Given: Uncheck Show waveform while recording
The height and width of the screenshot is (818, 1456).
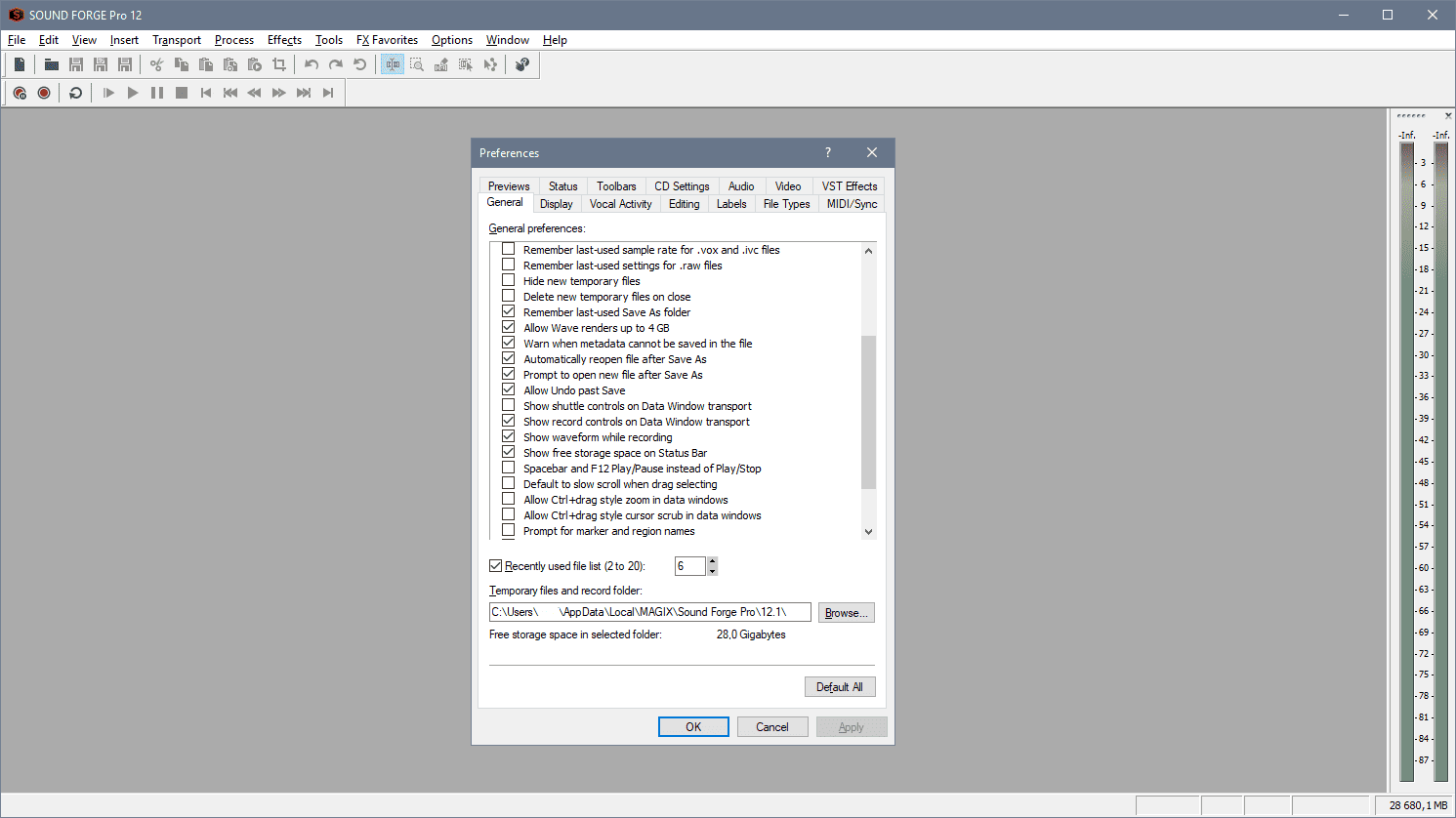Looking at the screenshot, I should [x=508, y=436].
